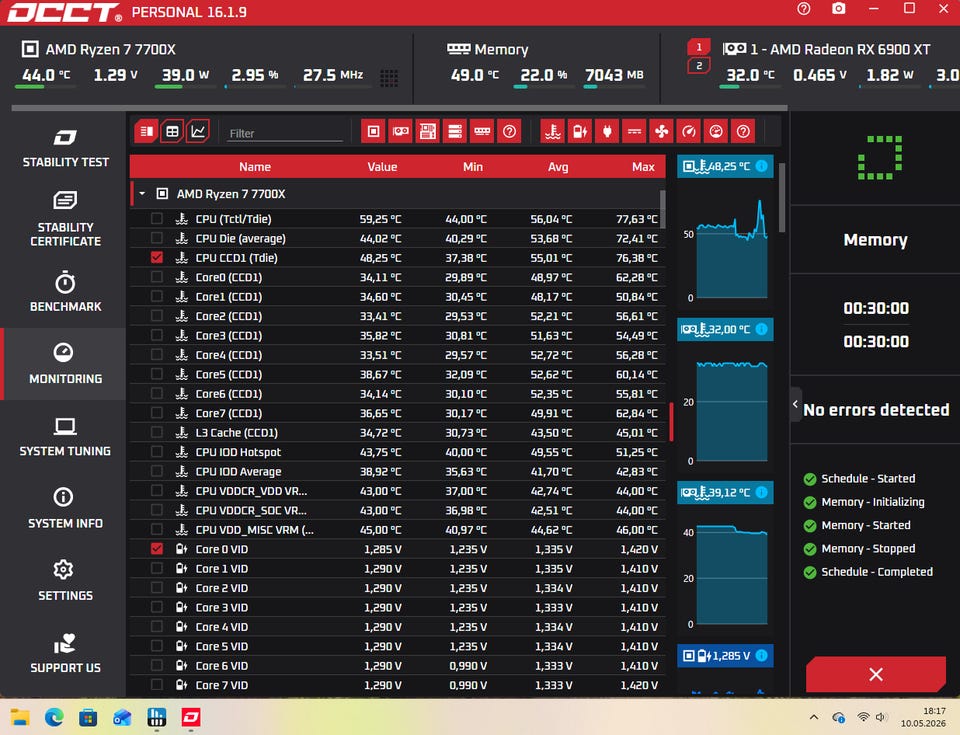Focus the Filter text field
The image size is (960, 735).
point(285,133)
